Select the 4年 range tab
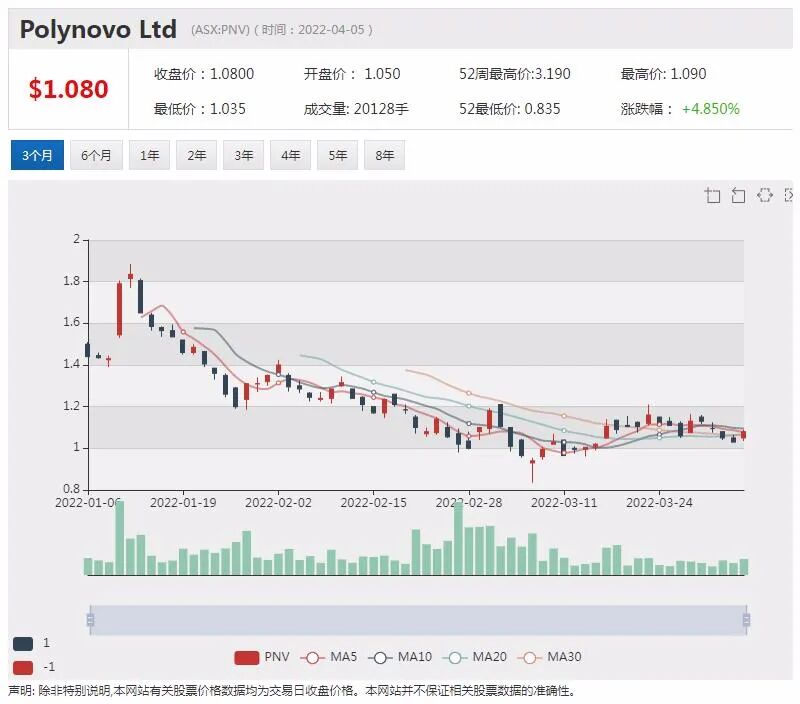This screenshot has height=704, width=800. pyautogui.click(x=290, y=155)
